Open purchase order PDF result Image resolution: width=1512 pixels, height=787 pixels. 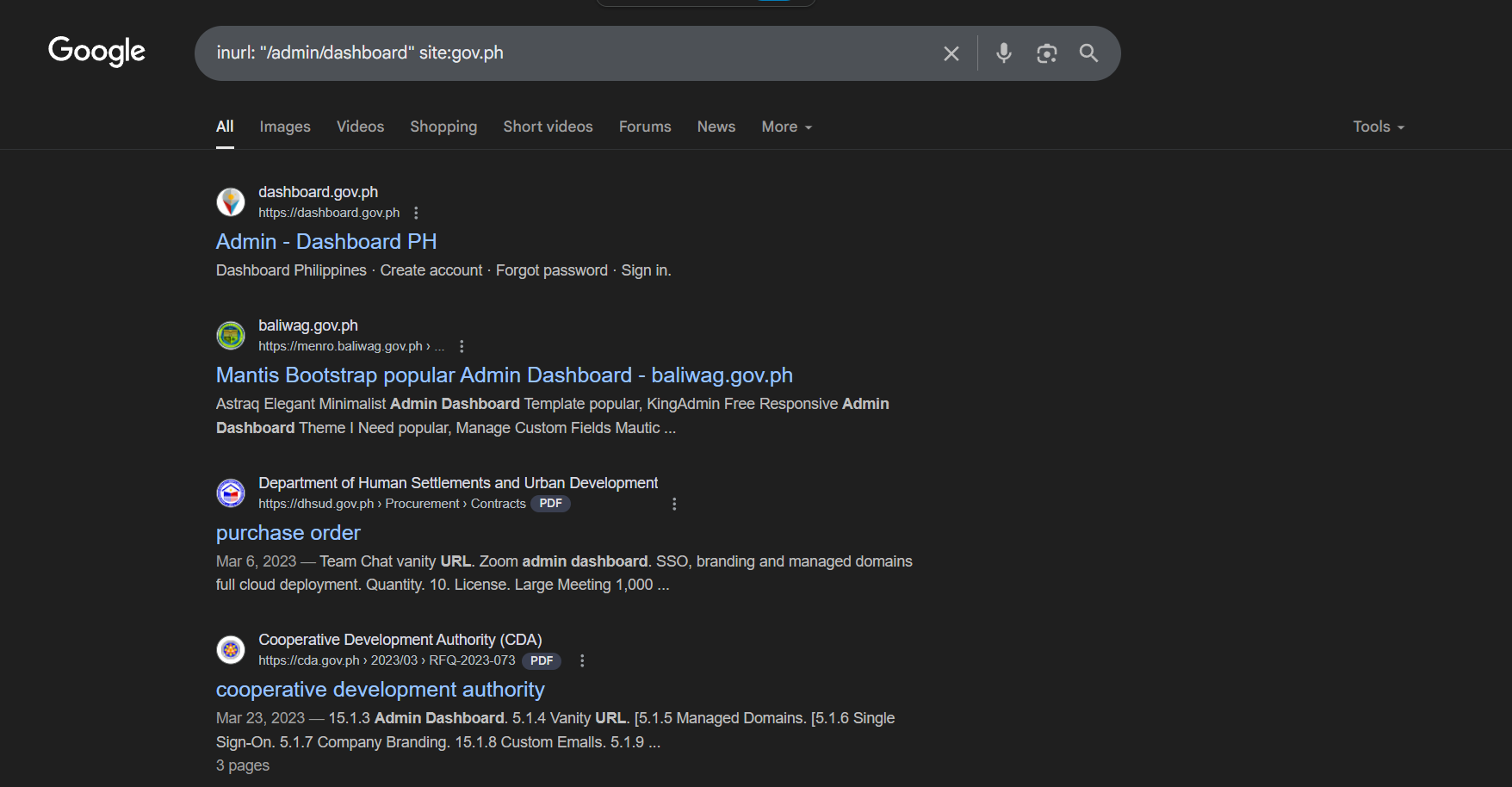pos(288,533)
